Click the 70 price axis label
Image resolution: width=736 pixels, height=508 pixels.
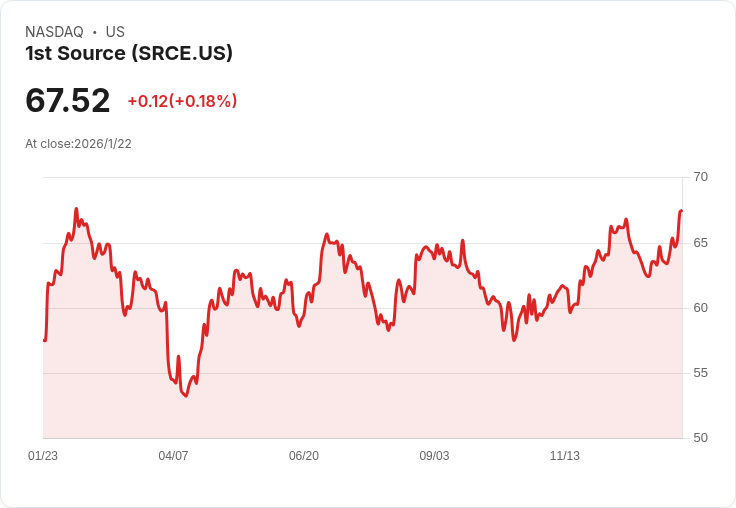pyautogui.click(x=700, y=177)
